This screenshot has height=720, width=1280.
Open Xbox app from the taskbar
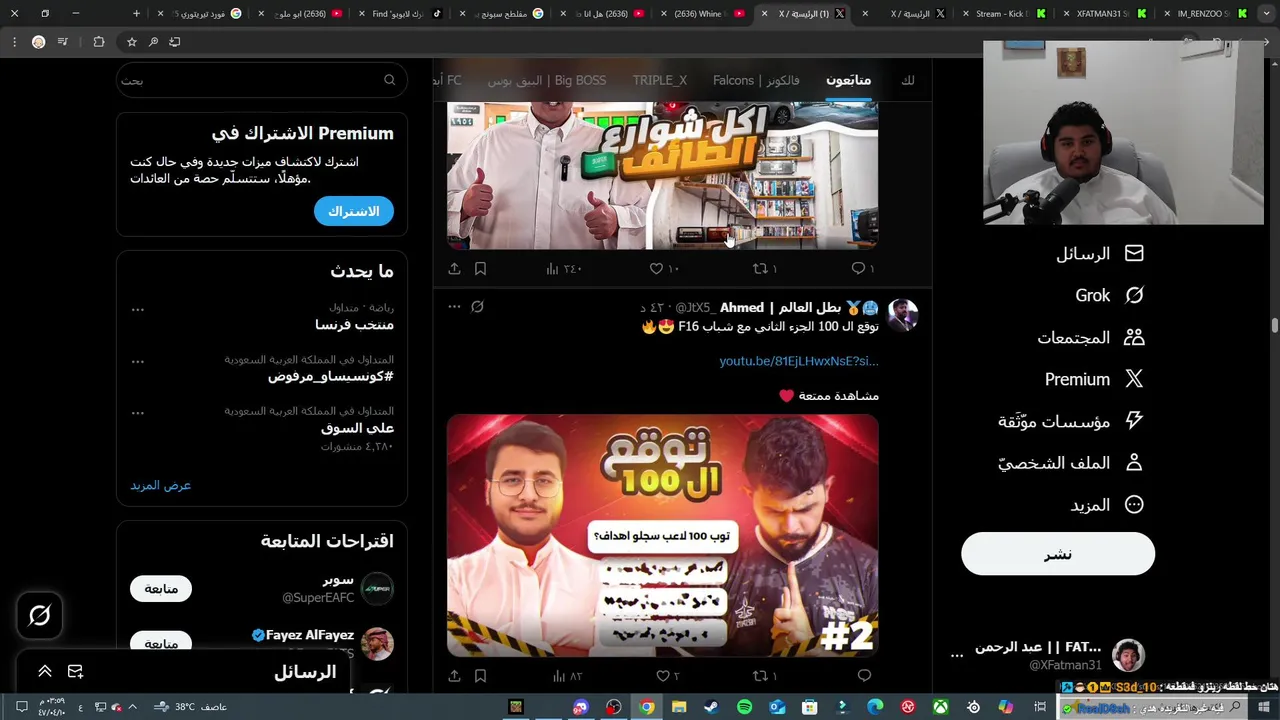tap(941, 707)
